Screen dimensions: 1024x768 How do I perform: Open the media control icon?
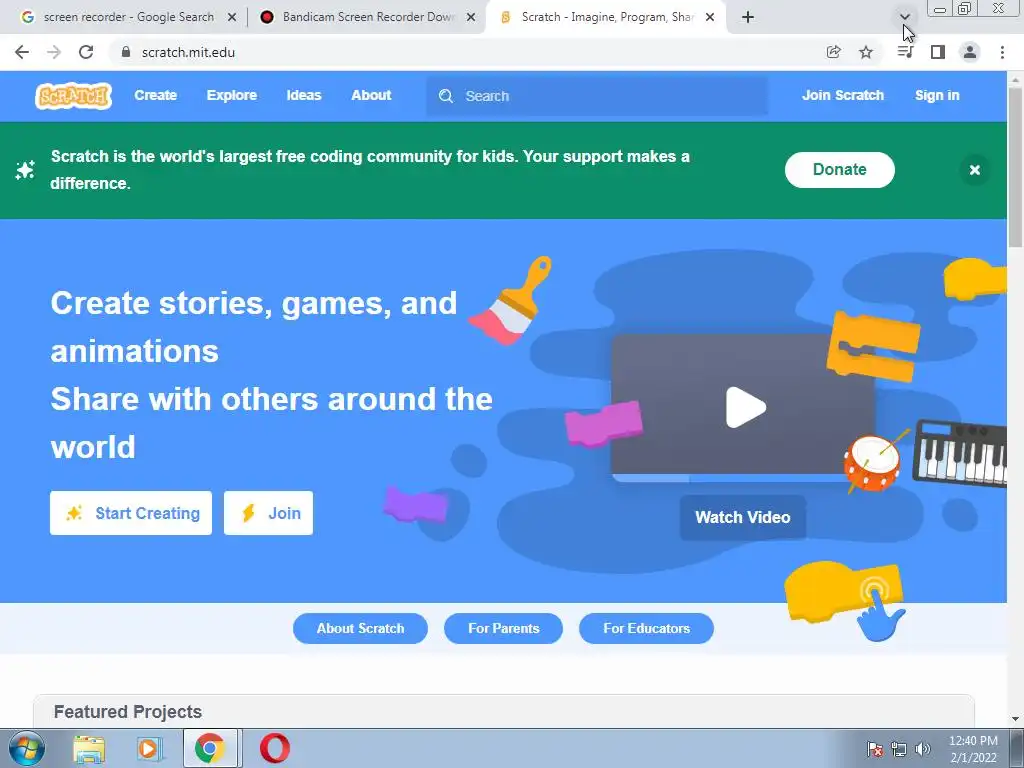(x=905, y=52)
